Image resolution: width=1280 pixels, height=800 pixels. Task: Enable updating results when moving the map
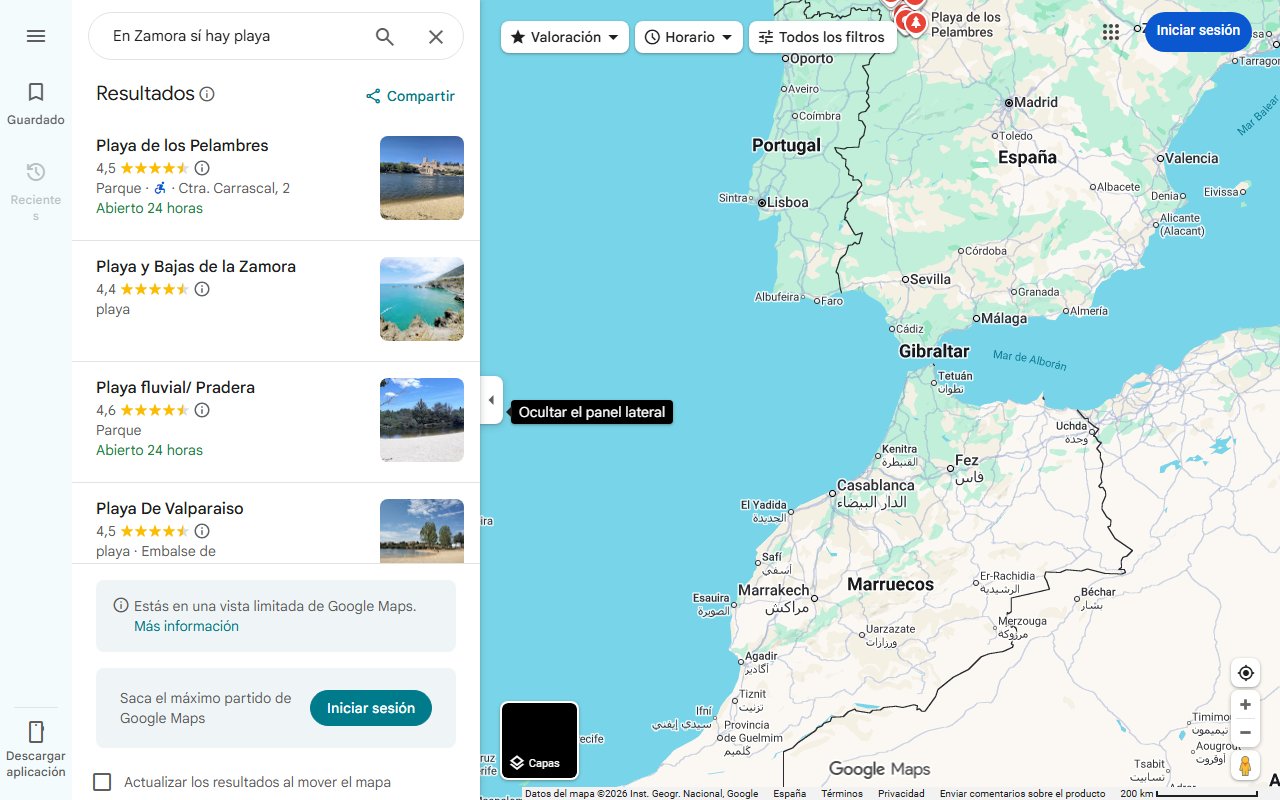[x=101, y=782]
